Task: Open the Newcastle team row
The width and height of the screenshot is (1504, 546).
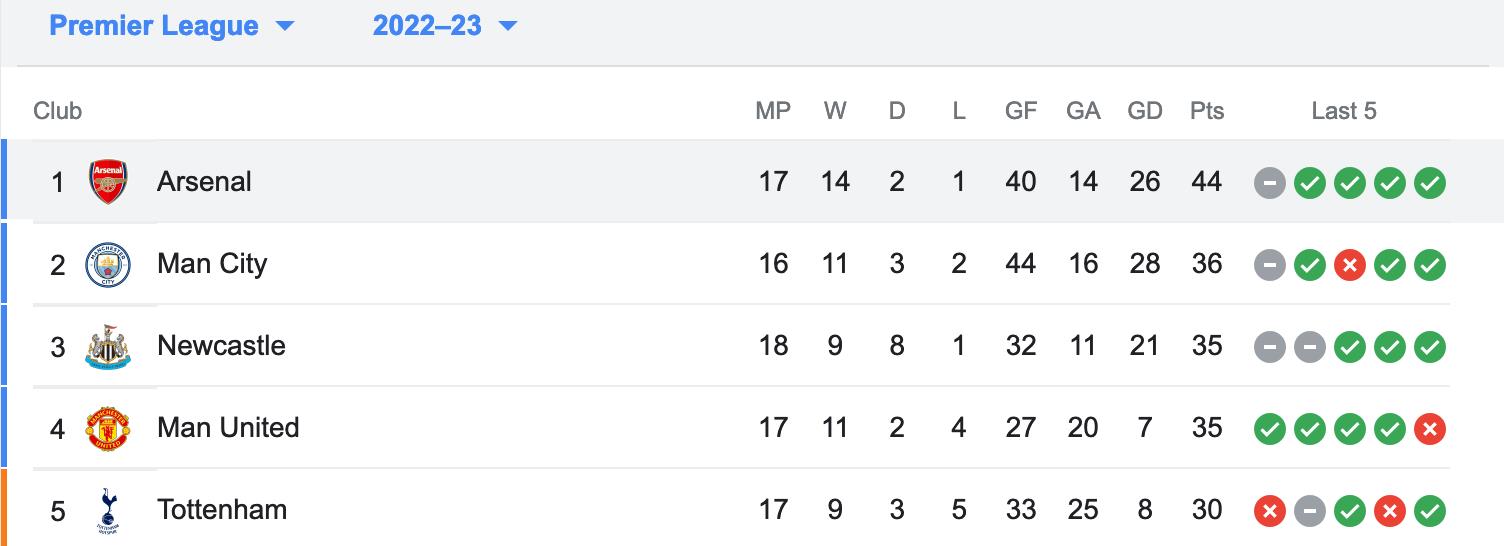Action: (741, 346)
